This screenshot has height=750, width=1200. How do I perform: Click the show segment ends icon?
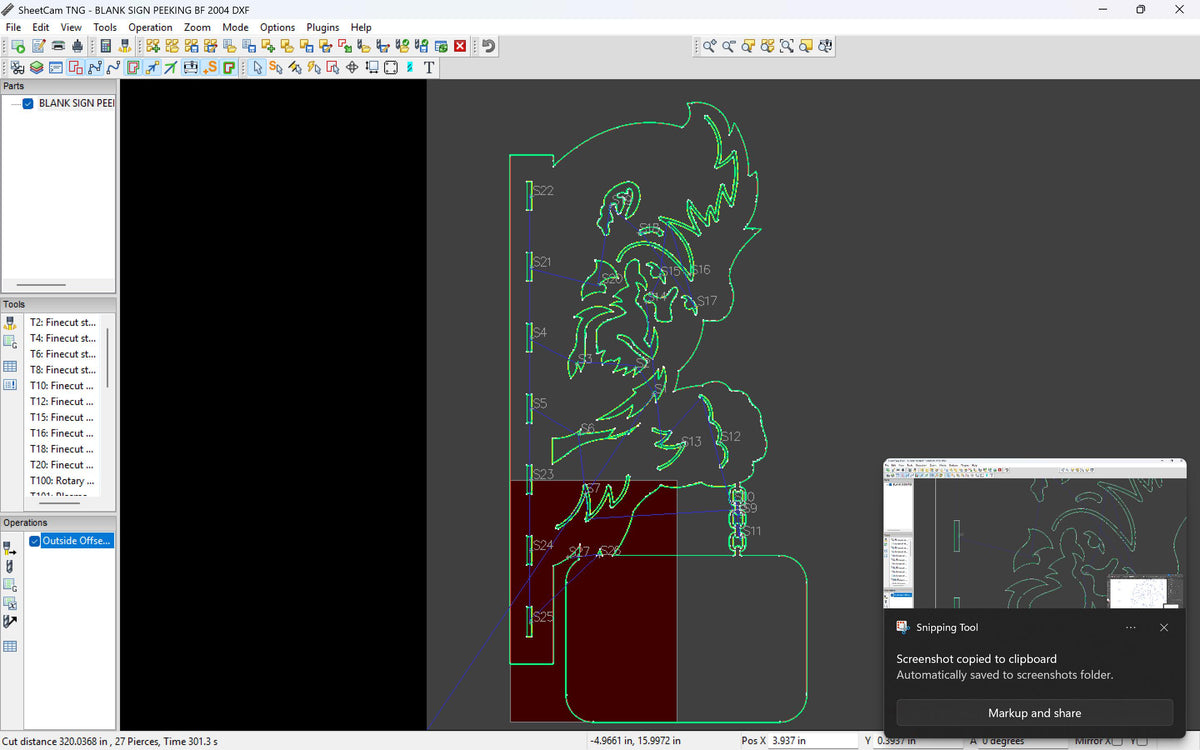pyautogui.click(x=95, y=67)
